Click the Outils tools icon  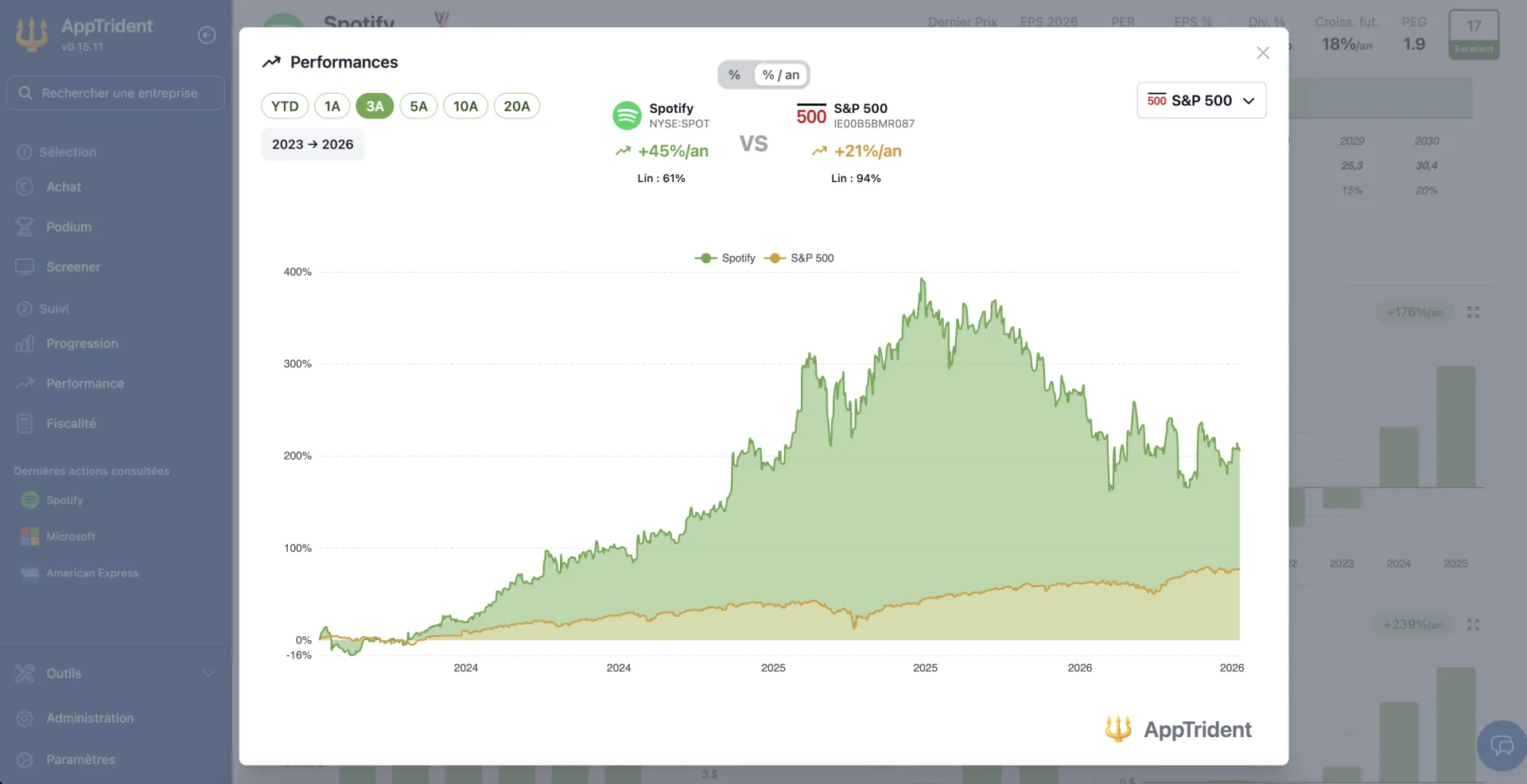tap(25, 673)
